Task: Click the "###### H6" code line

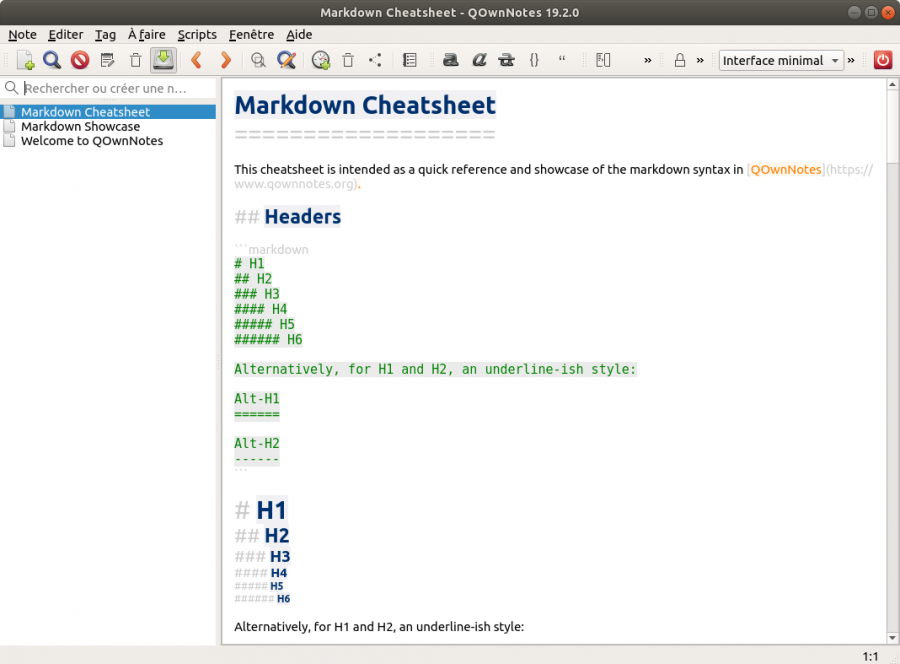Action: click(268, 339)
